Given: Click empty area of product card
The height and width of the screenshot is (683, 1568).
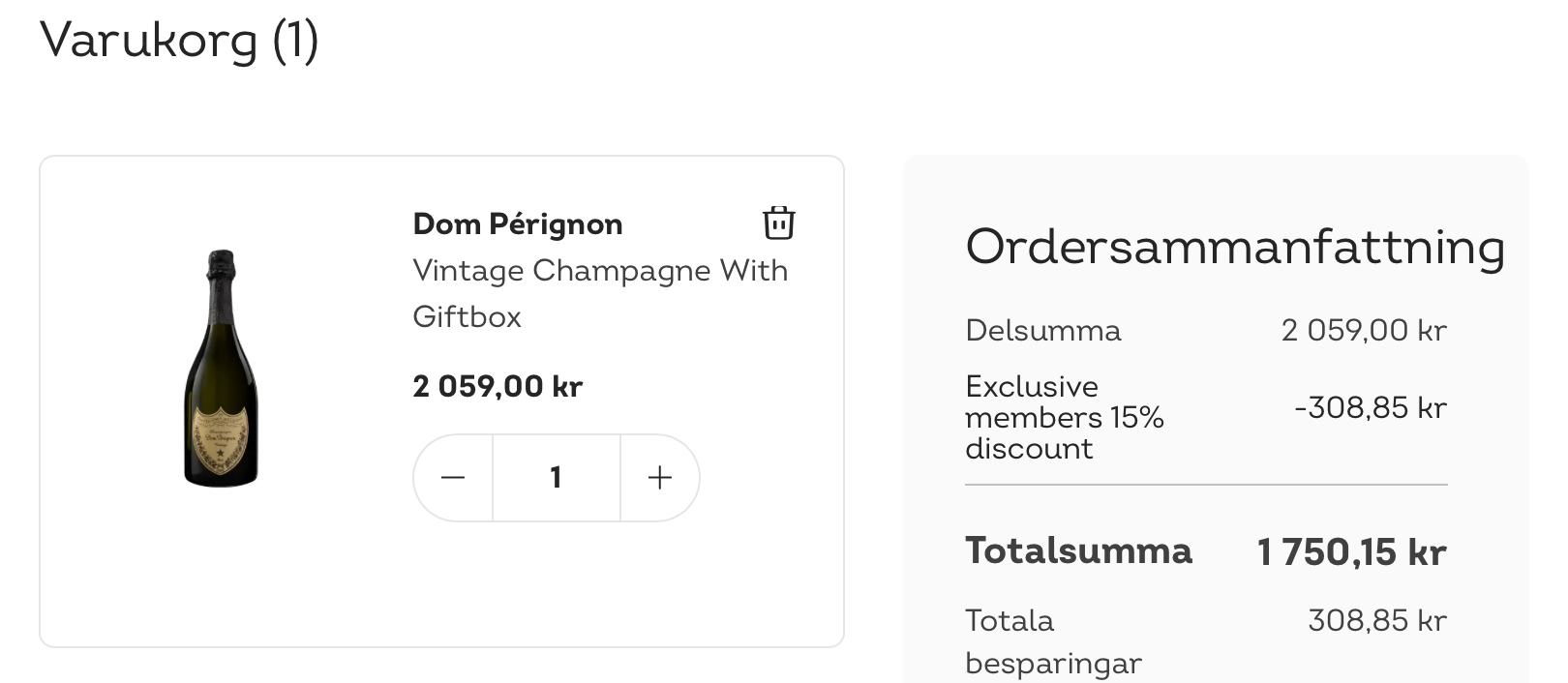Looking at the screenshot, I should (x=581, y=590).
